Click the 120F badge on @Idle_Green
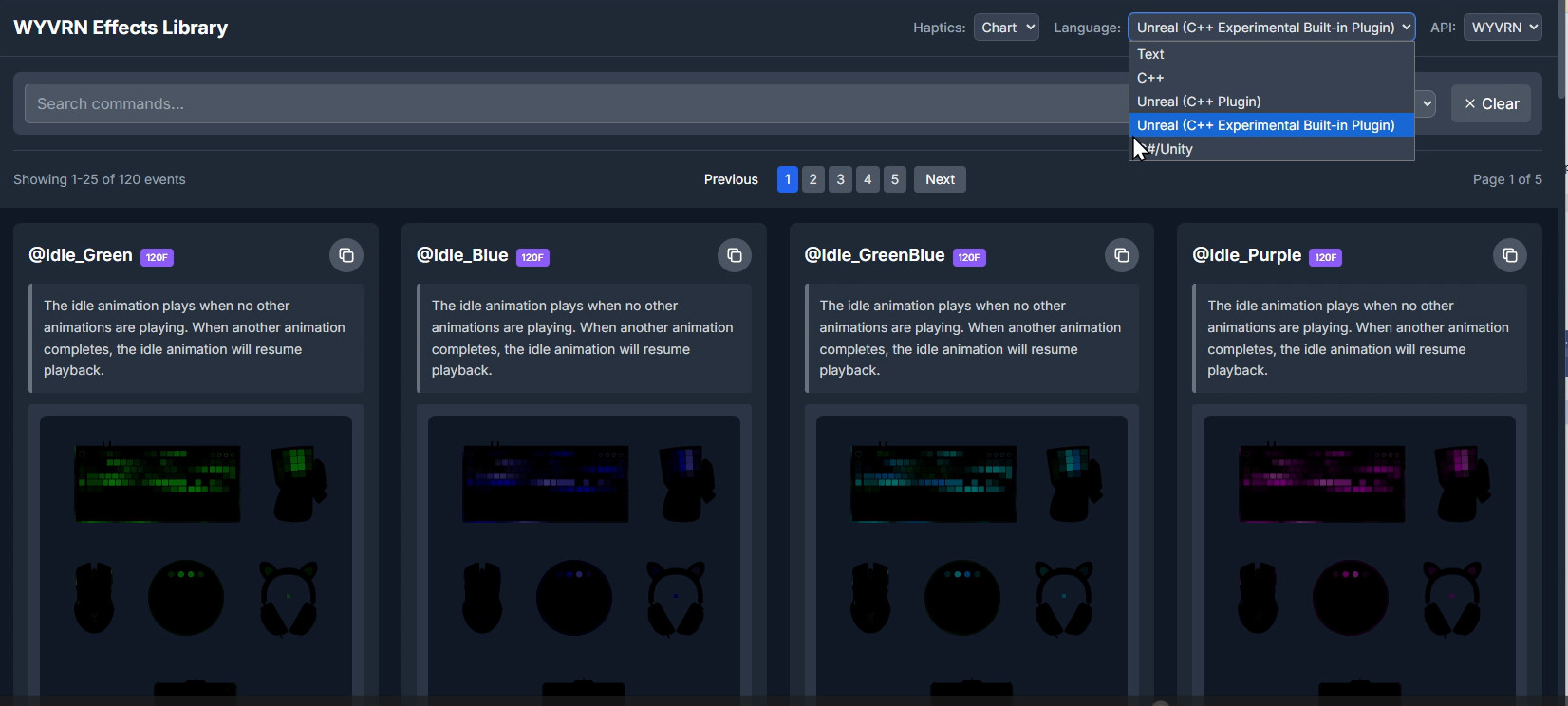Screen dimensions: 1568x706 pyautogui.click(x=157, y=257)
